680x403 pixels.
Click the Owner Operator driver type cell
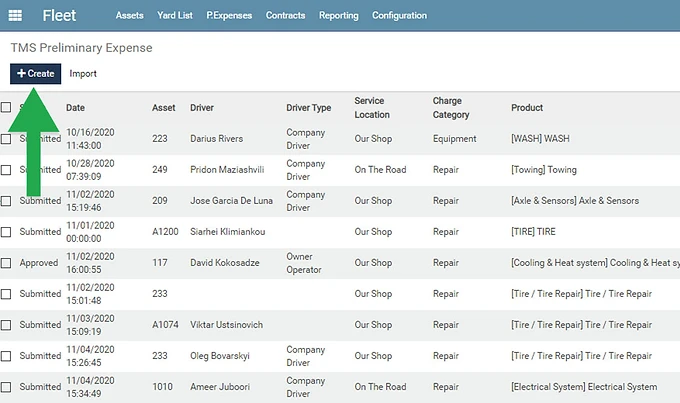click(304, 263)
